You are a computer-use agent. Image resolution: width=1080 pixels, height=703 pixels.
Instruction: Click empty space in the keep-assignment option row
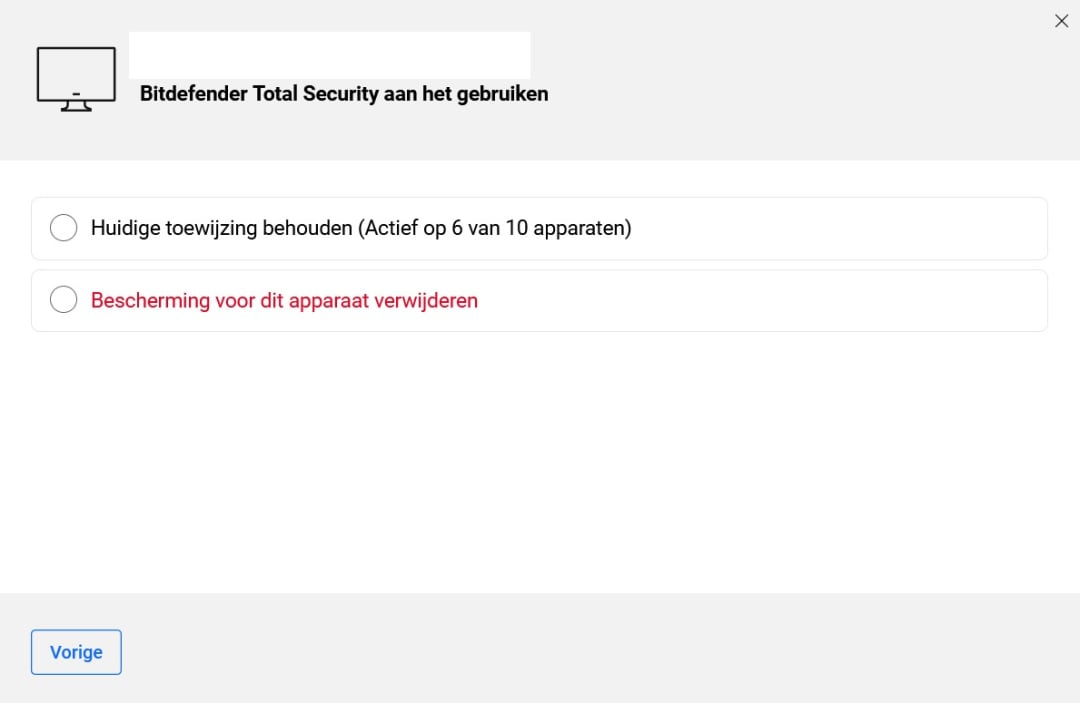tap(840, 228)
